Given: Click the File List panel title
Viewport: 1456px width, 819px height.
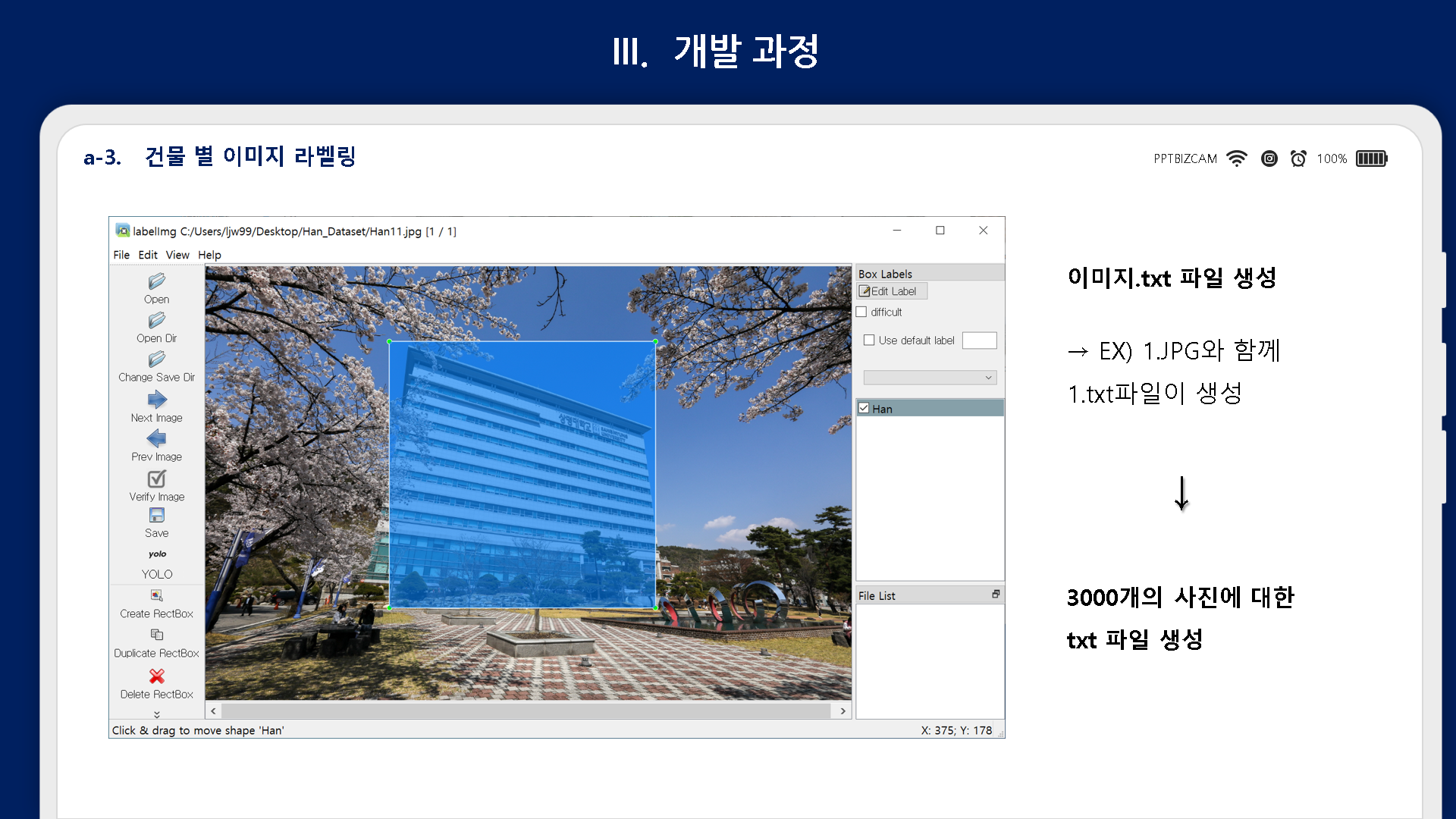Looking at the screenshot, I should point(877,596).
